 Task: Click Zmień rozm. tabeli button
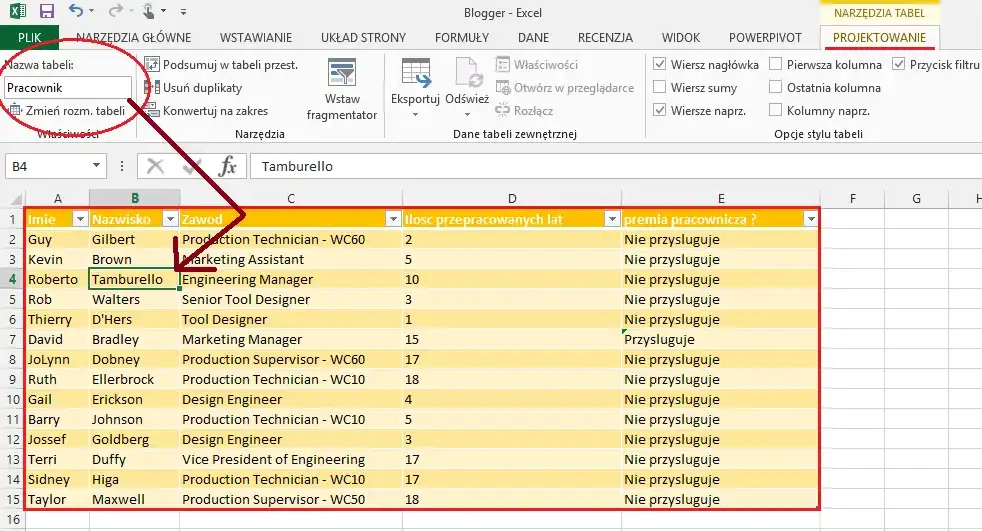click(x=66, y=110)
